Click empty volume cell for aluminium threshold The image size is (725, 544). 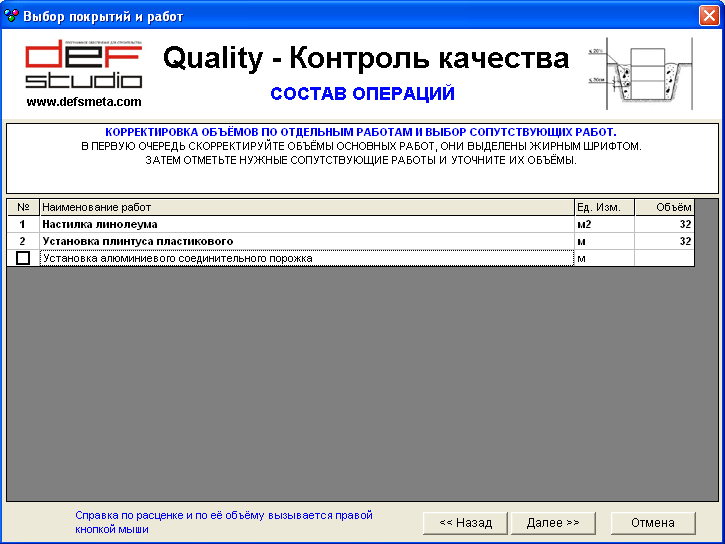(664, 259)
